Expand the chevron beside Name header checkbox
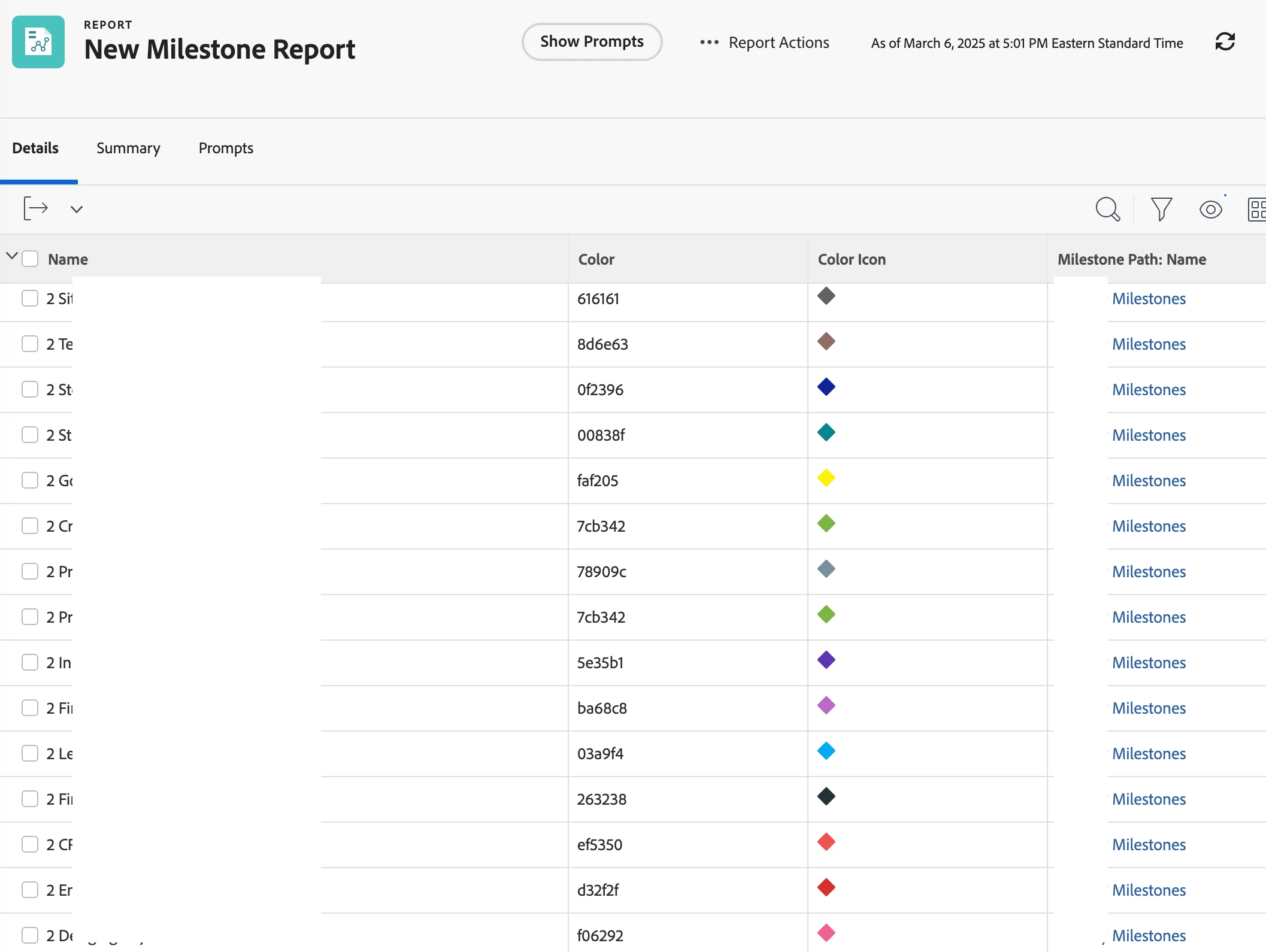Screen dimensions: 1266x952 tap(11, 256)
